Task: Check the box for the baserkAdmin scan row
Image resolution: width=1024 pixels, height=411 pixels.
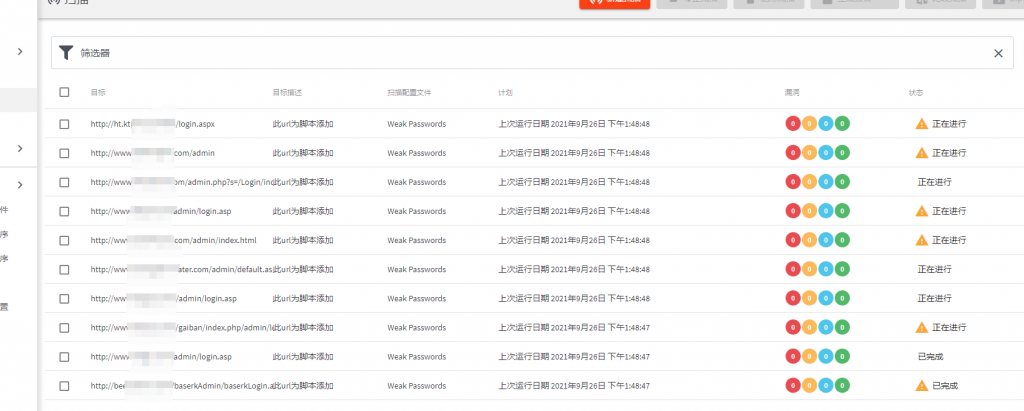Action: tap(64, 386)
